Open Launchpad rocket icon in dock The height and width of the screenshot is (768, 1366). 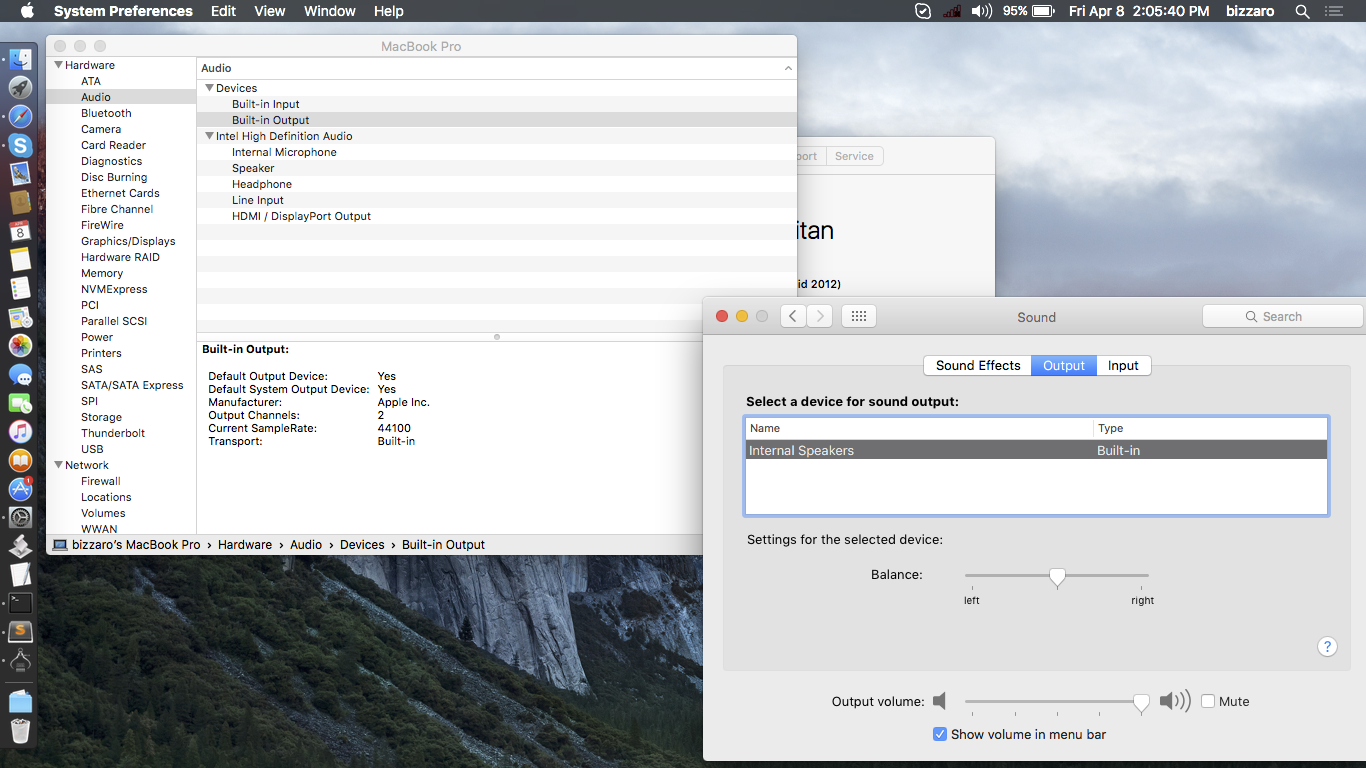tap(20, 88)
